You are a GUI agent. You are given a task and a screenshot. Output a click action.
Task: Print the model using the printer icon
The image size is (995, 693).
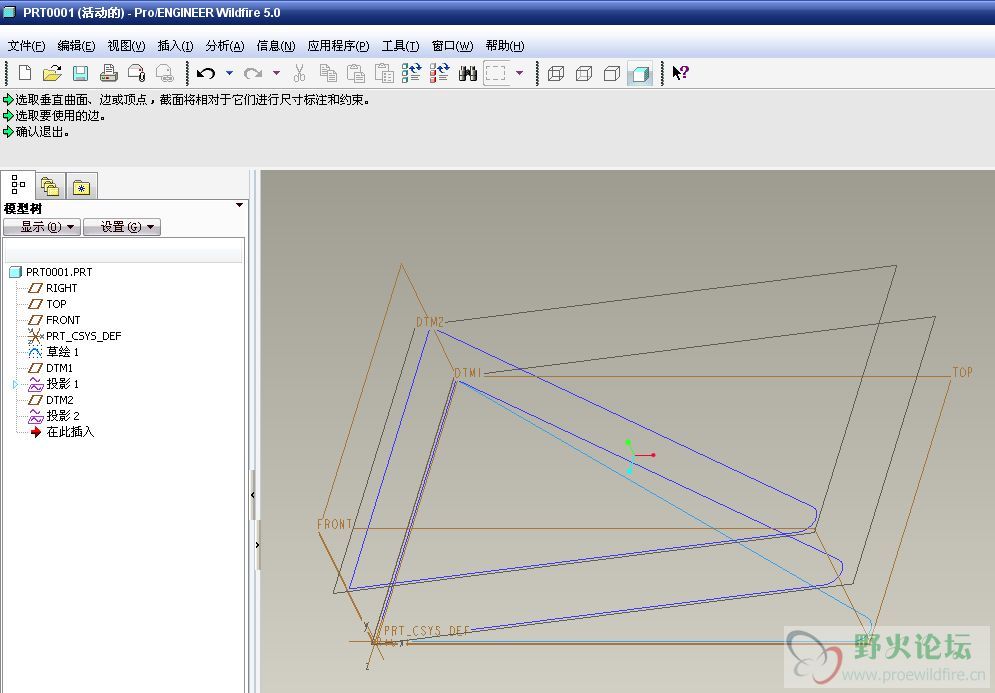109,74
